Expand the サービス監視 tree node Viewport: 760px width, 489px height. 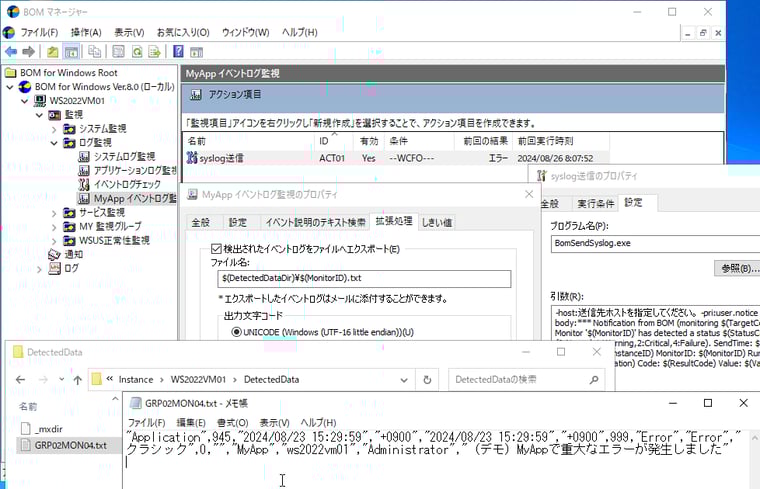pos(54,213)
